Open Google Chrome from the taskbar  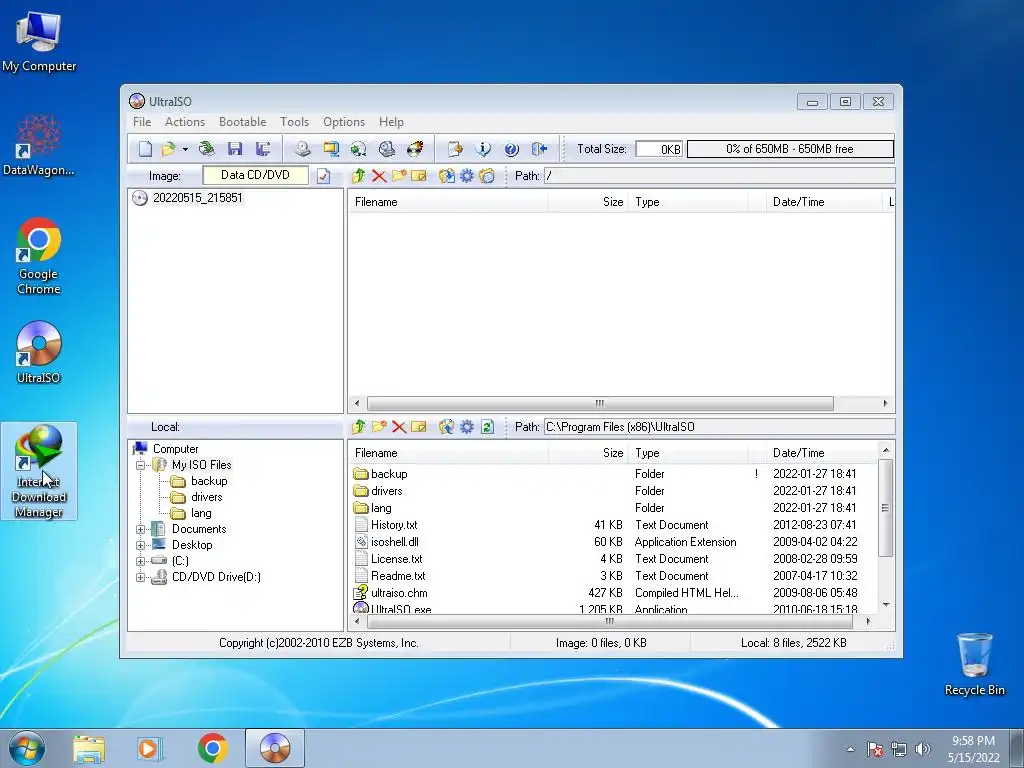pyautogui.click(x=212, y=748)
